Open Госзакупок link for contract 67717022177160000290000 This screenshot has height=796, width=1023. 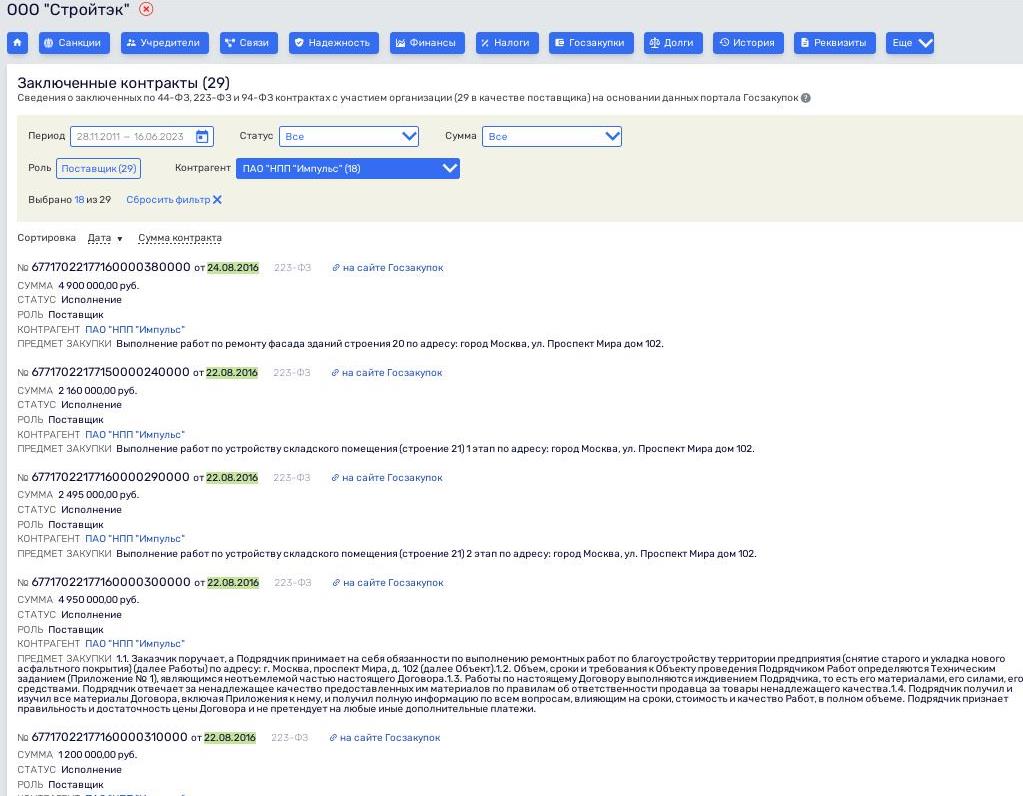[387, 478]
